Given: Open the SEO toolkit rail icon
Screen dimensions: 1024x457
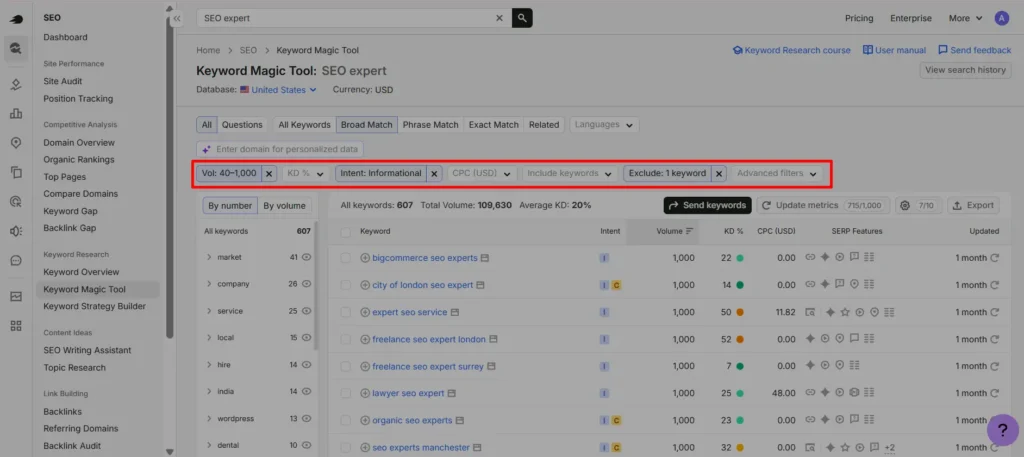Looking at the screenshot, I should (16, 48).
